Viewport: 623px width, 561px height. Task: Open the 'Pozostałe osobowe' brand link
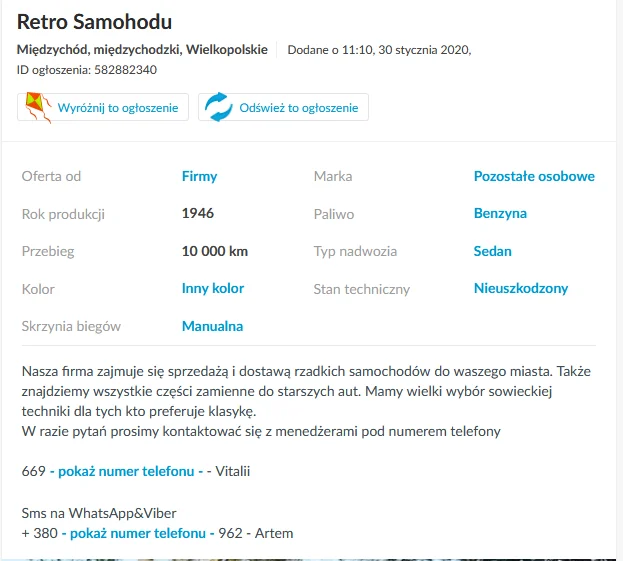click(534, 176)
